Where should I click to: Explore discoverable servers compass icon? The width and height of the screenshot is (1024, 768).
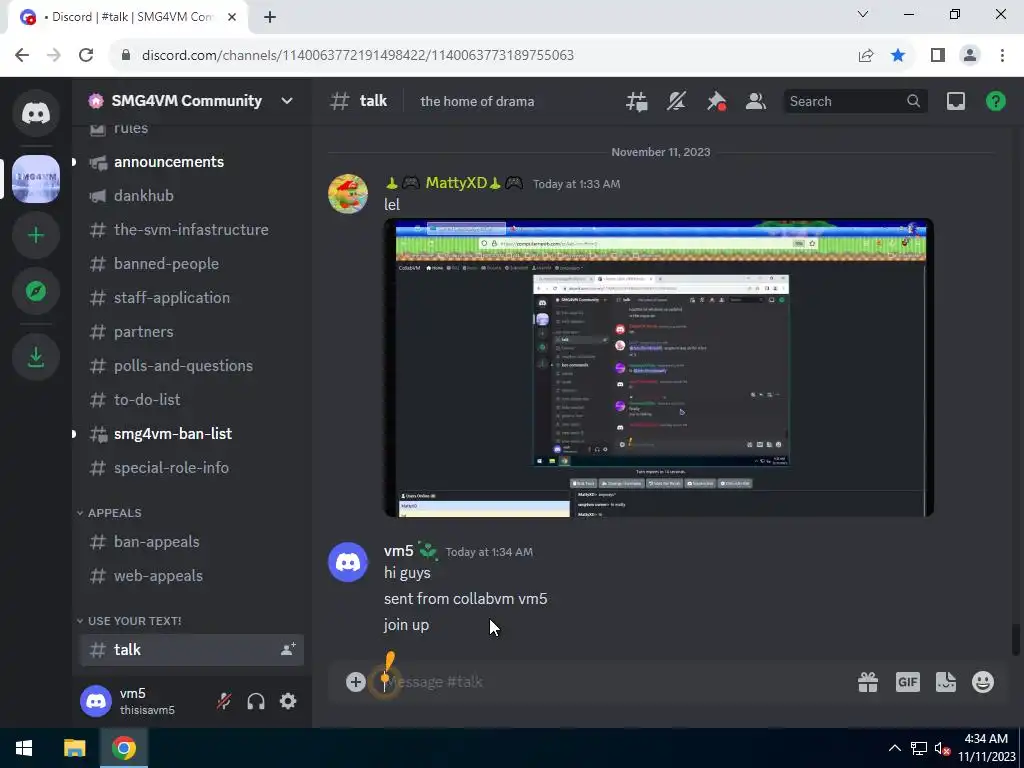click(x=36, y=291)
